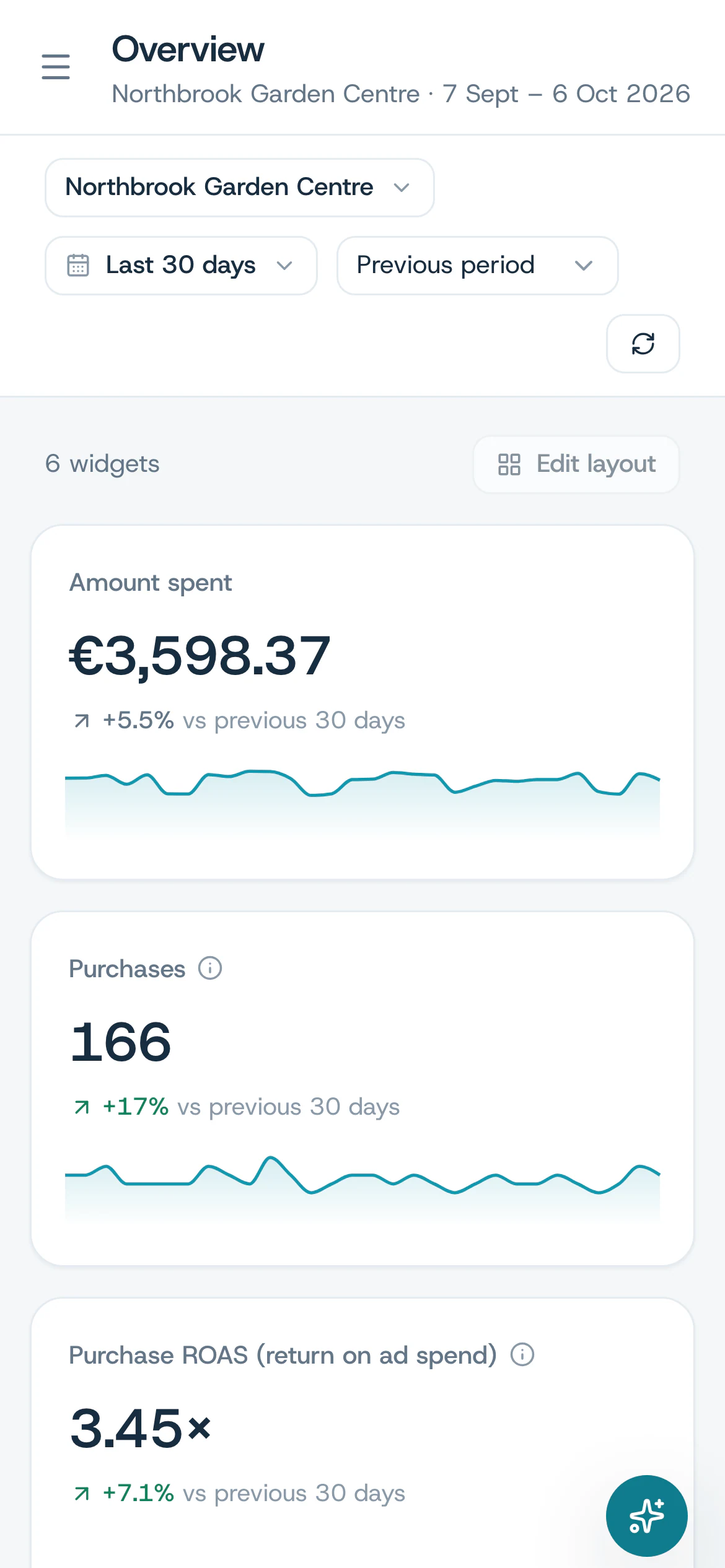Click the Purchases sparkline chart
This screenshot has width=725, height=1568.
[x=362, y=1190]
